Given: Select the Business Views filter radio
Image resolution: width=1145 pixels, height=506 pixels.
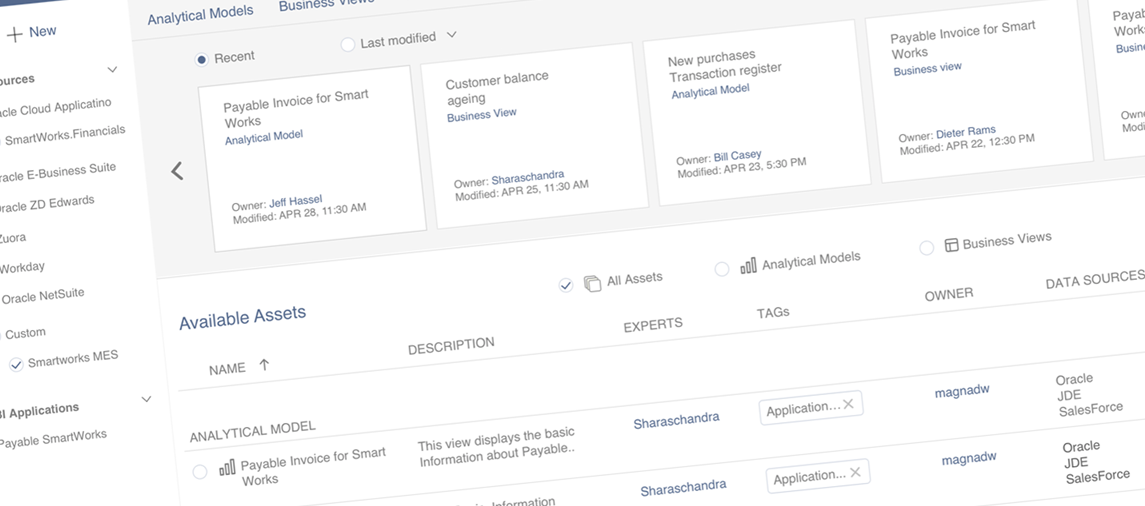Looking at the screenshot, I should [x=927, y=248].
